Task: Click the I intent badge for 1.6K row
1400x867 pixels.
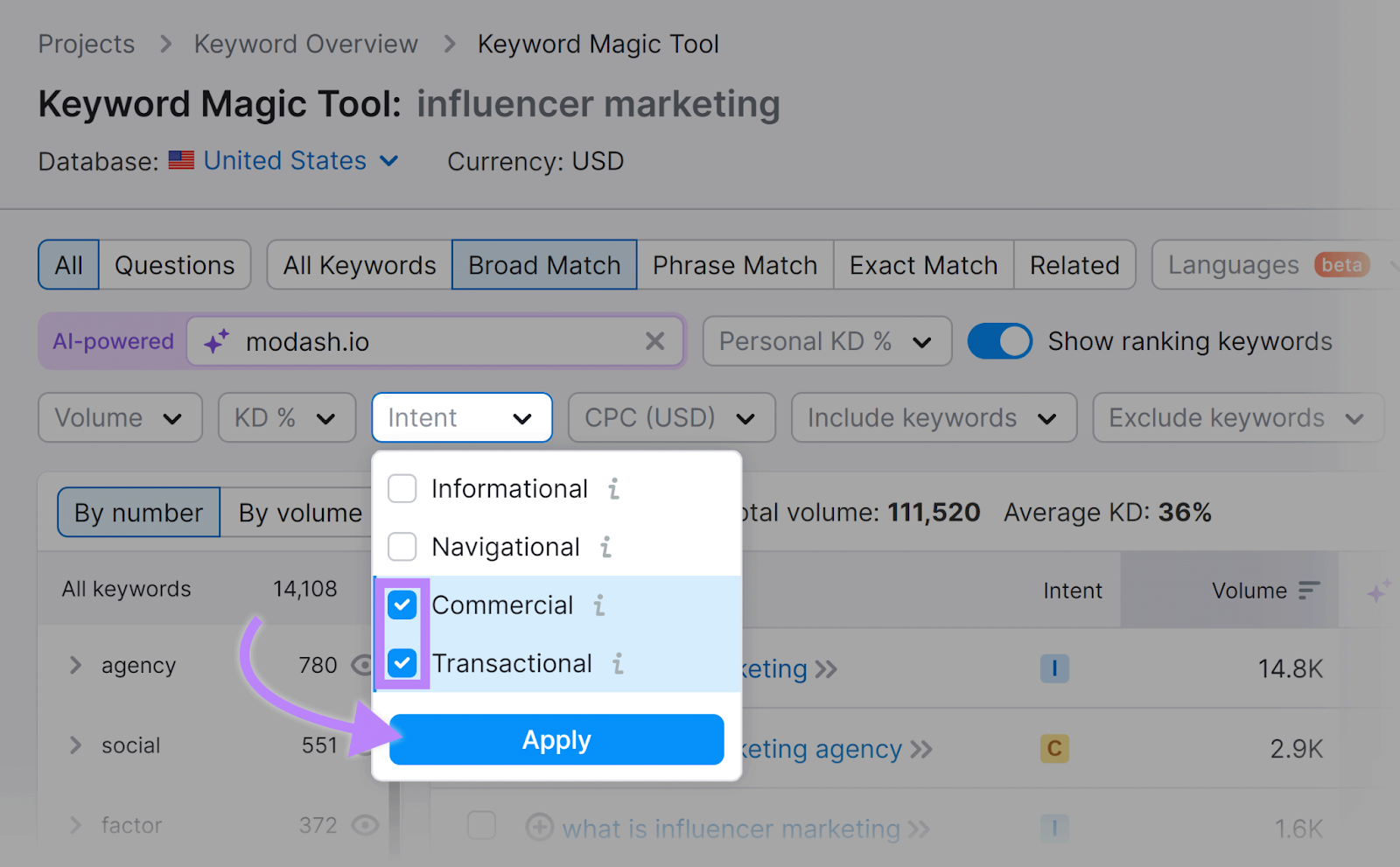Action: pos(1054,828)
